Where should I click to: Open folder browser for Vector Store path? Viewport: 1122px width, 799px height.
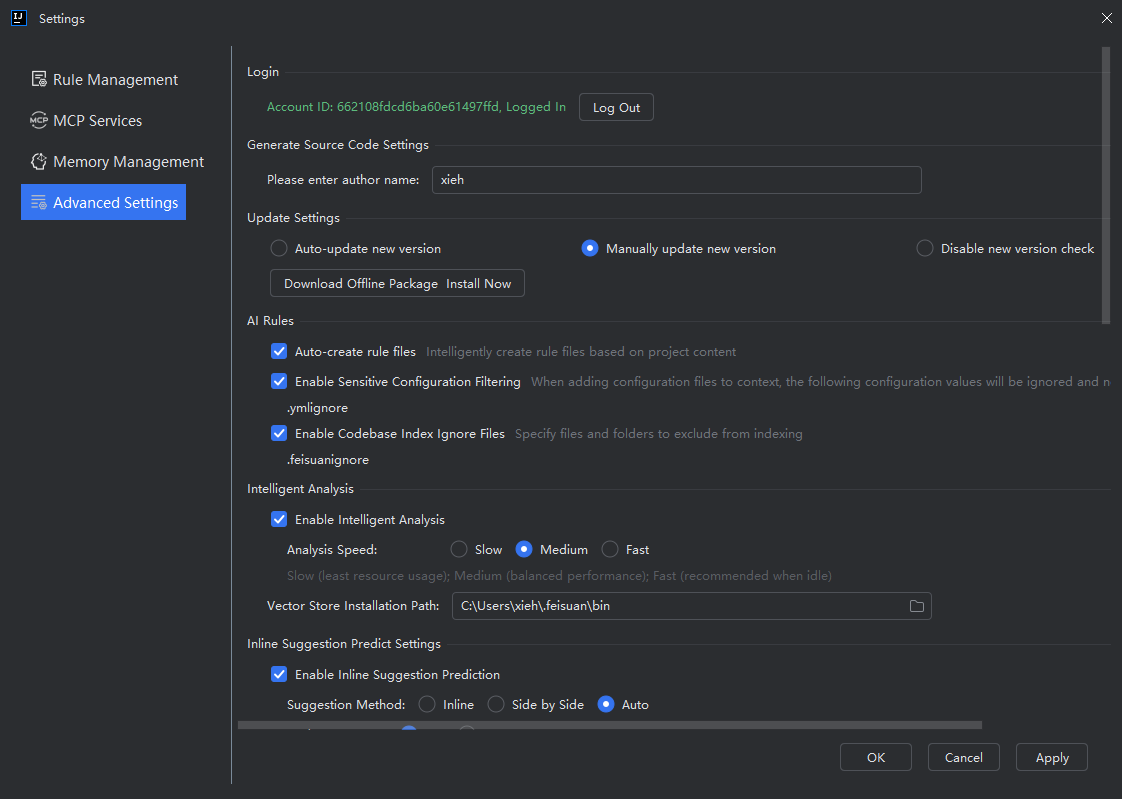[x=916, y=606]
